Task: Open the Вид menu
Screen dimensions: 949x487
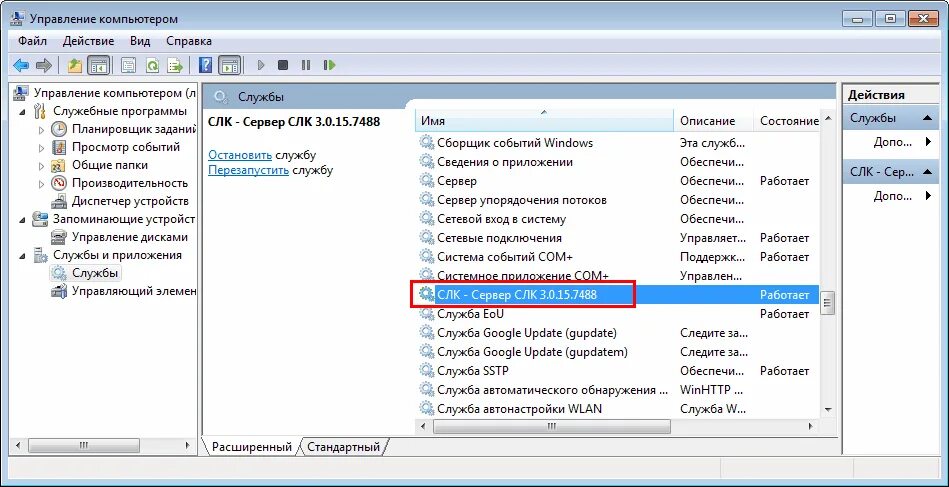Action: tap(140, 41)
